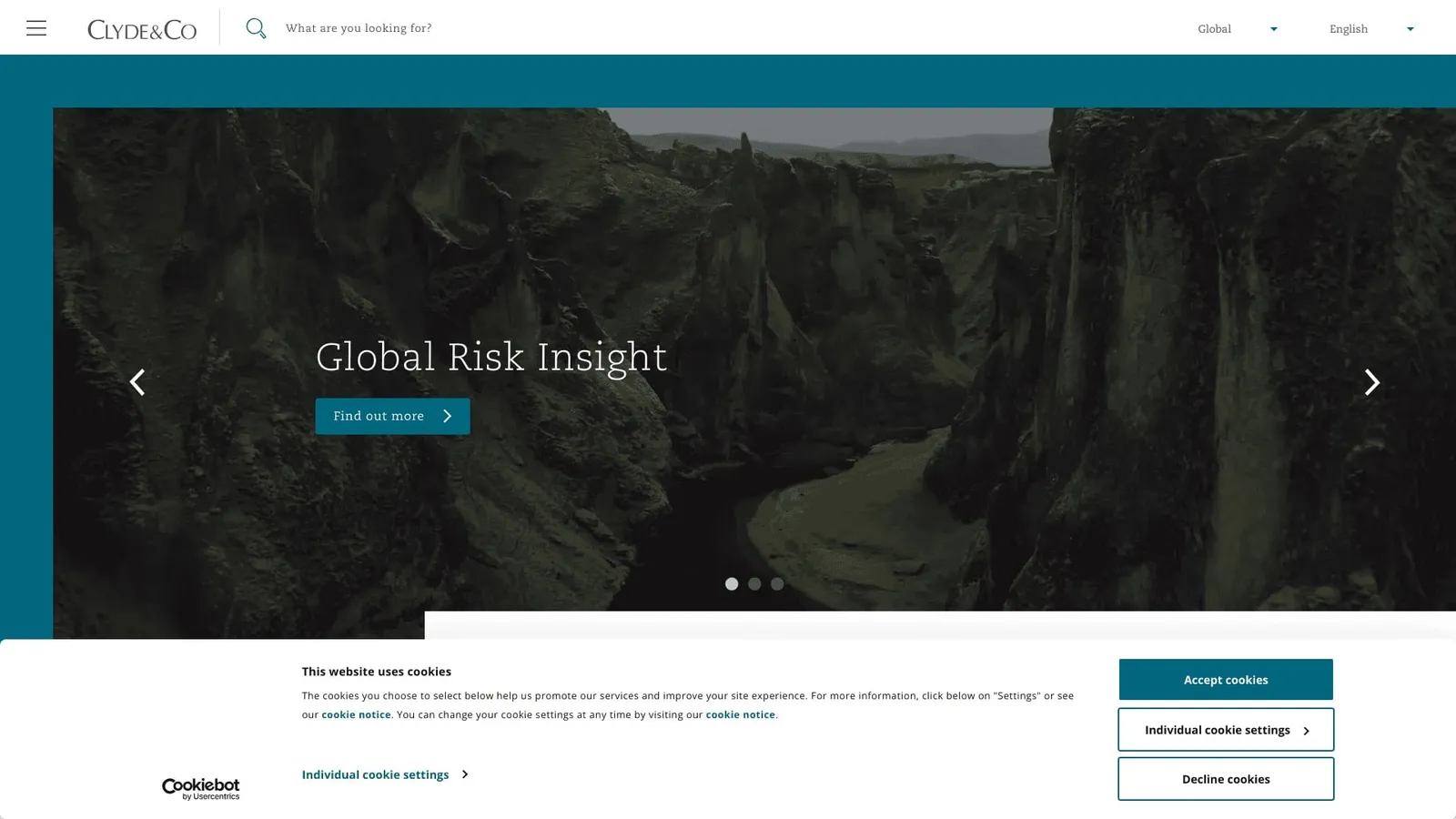This screenshot has width=1456, height=819.
Task: Open the second cookie notice link
Action: coord(741,715)
